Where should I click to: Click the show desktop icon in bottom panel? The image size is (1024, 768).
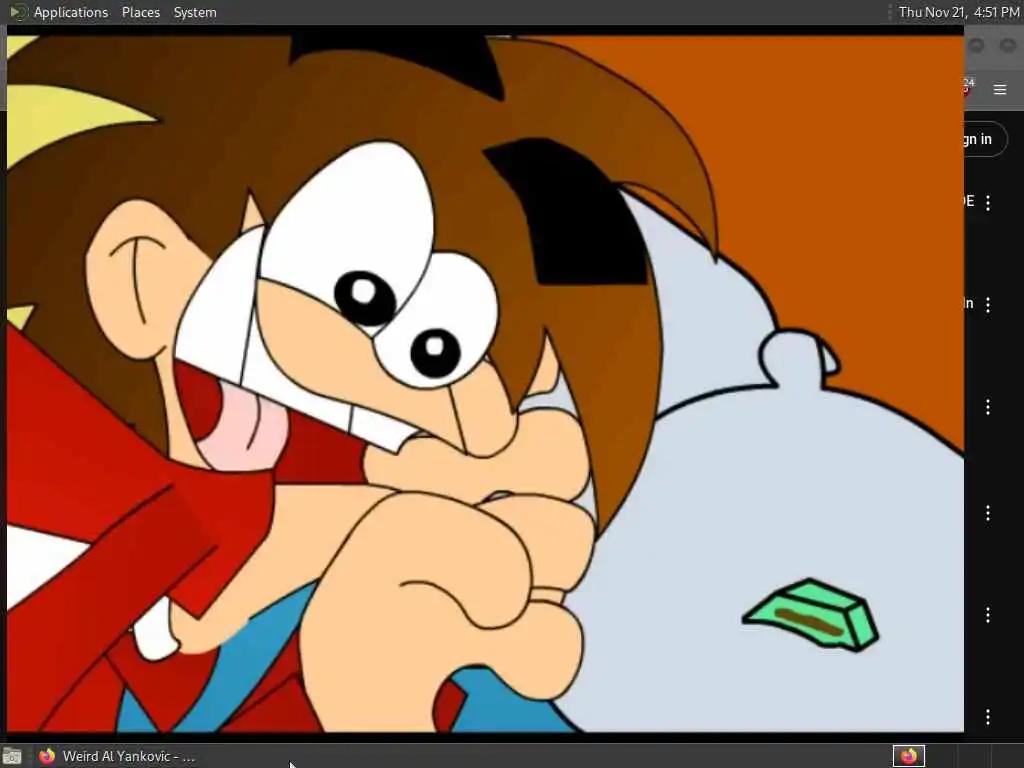point(12,756)
